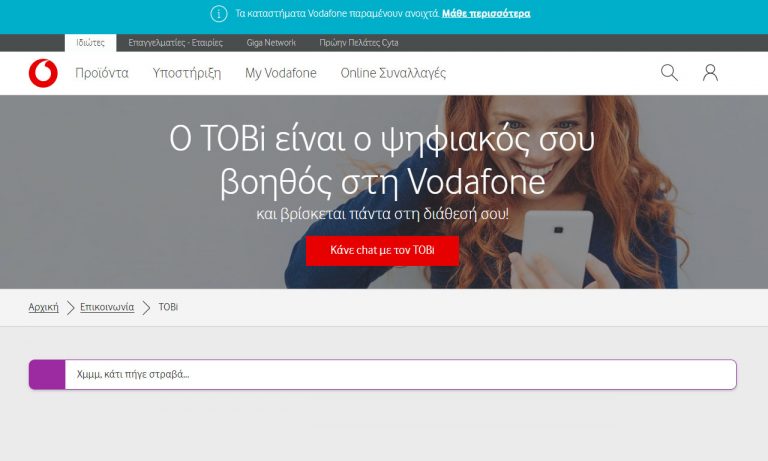768x461 pixels.
Task: Click the Vodafone logo icon
Action: (x=43, y=73)
